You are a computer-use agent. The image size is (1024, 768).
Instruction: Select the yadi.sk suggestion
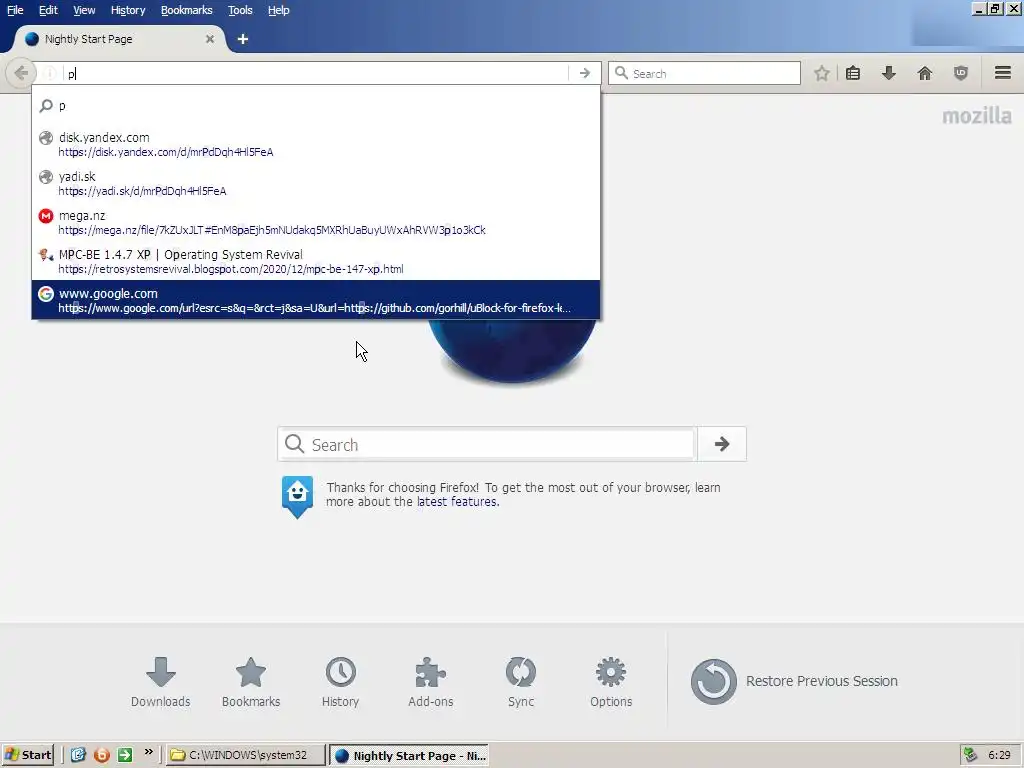coord(316,184)
